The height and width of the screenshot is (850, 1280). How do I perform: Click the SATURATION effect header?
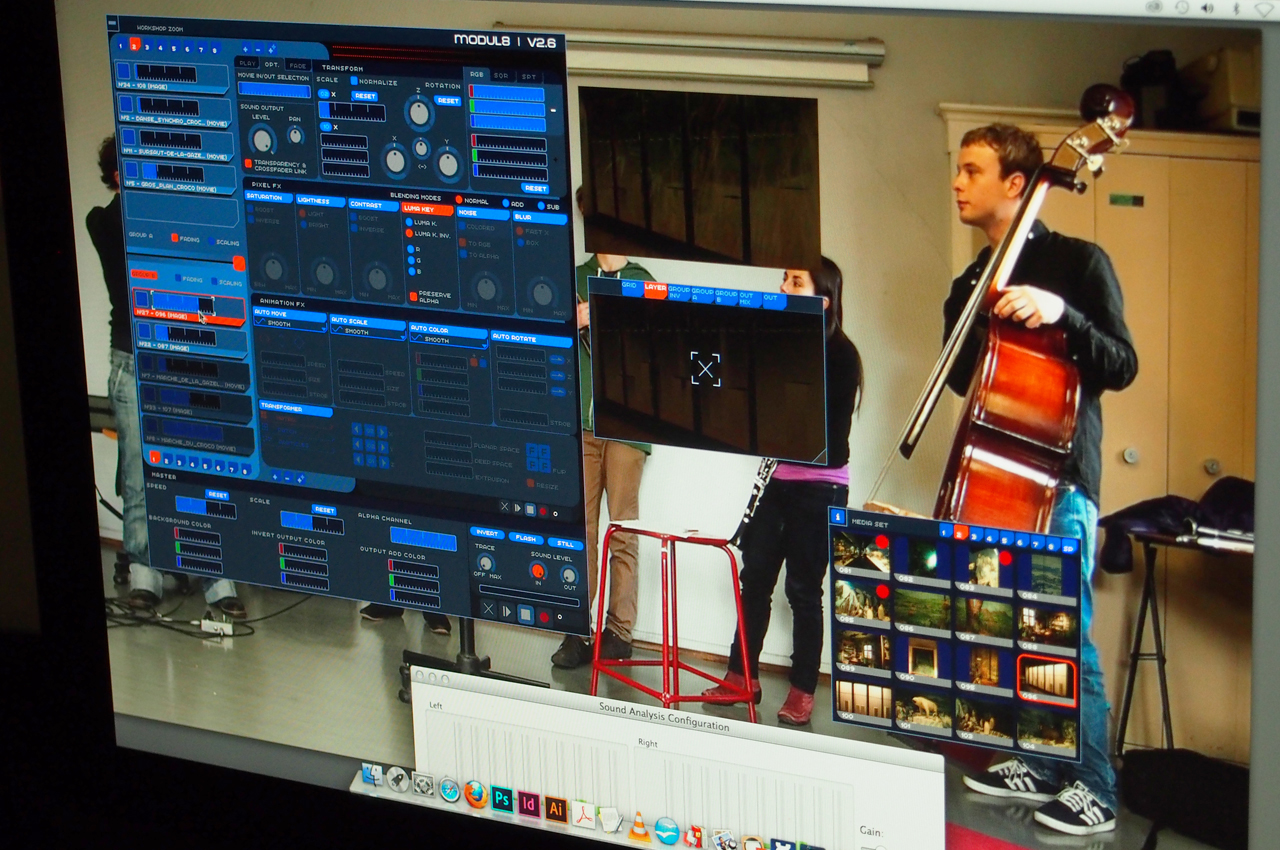coord(268,197)
